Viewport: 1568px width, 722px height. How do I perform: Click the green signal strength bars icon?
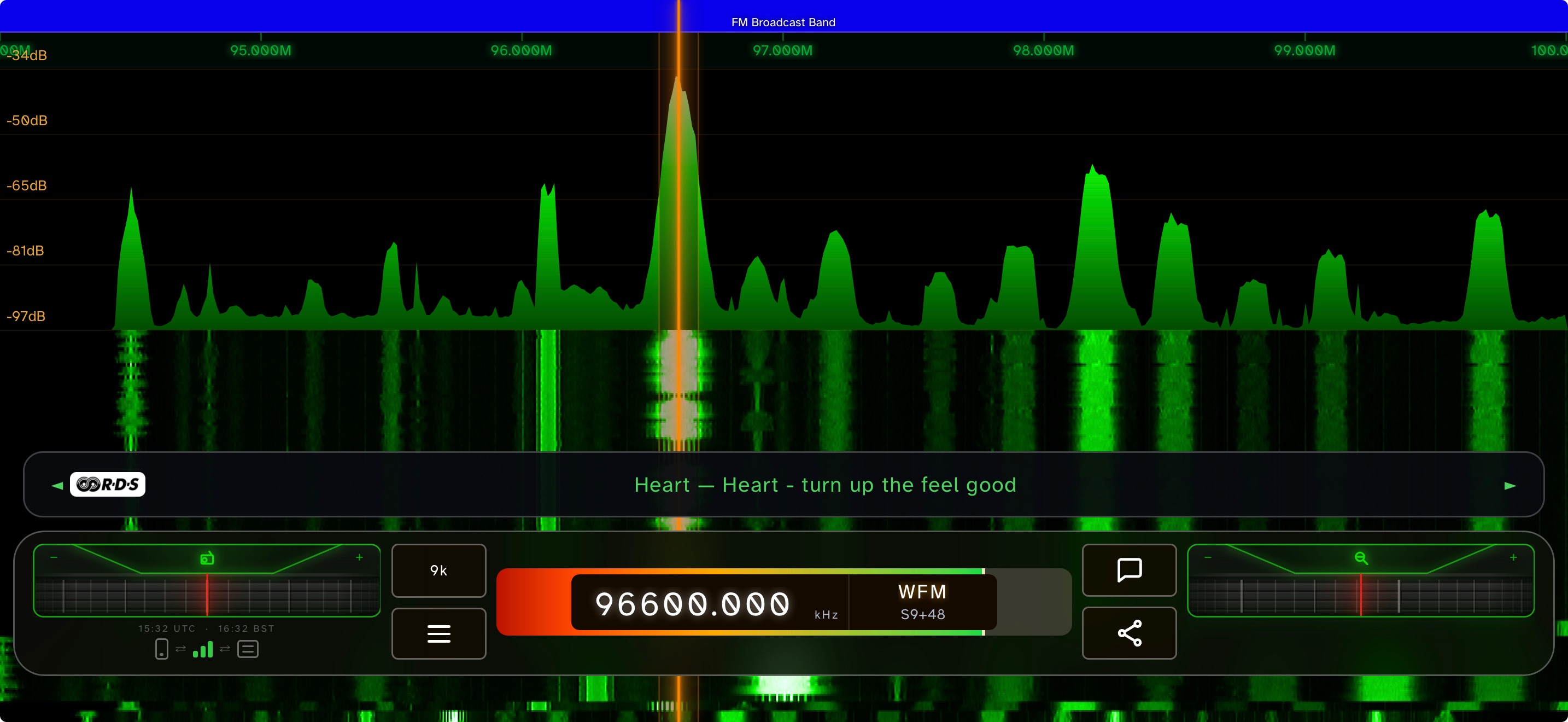(x=203, y=649)
